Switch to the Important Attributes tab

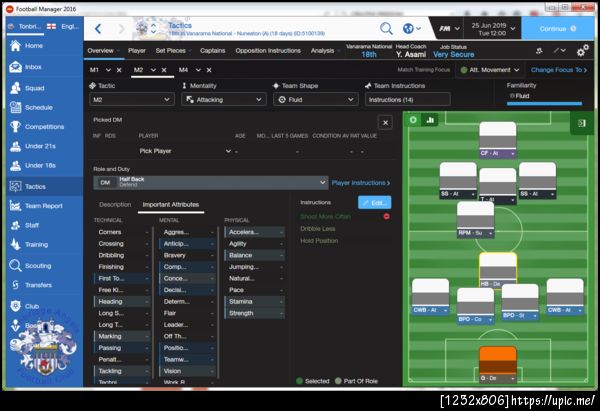click(x=171, y=205)
